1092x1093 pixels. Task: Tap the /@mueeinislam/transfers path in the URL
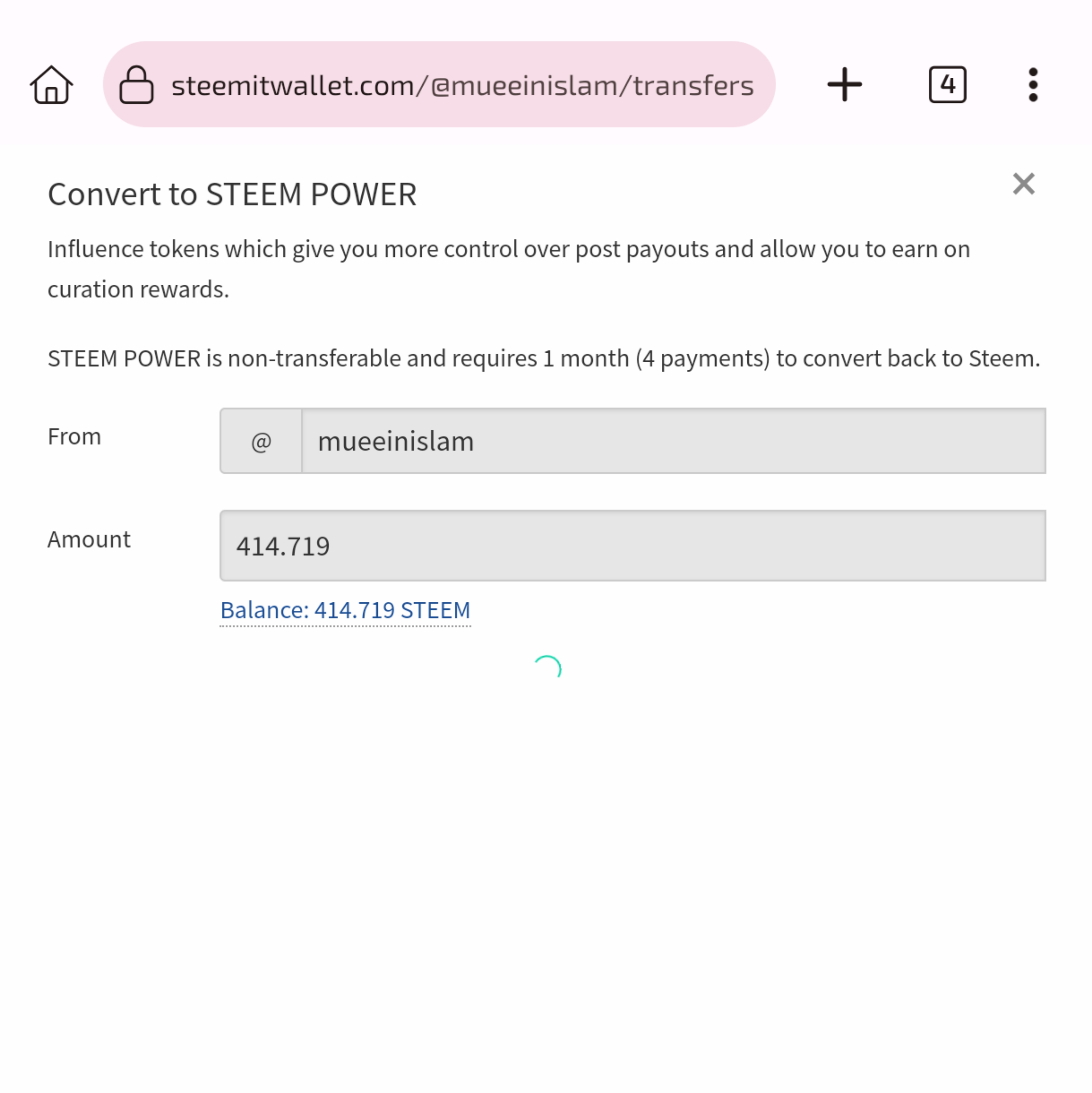point(585,86)
